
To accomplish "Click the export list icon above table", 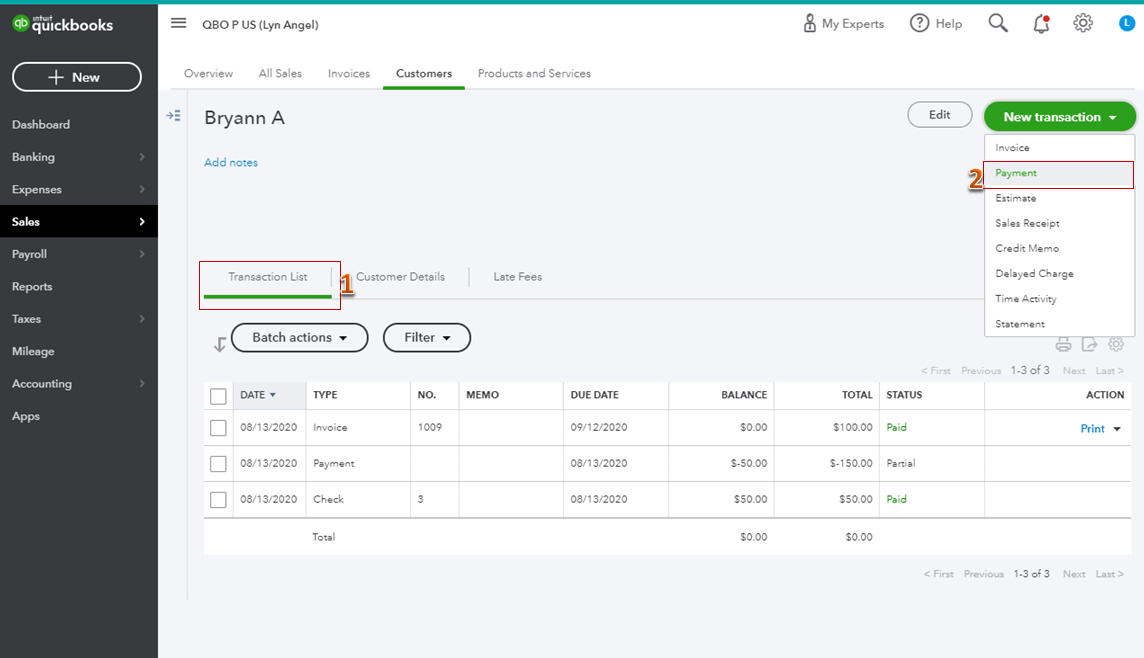I will click(1089, 344).
